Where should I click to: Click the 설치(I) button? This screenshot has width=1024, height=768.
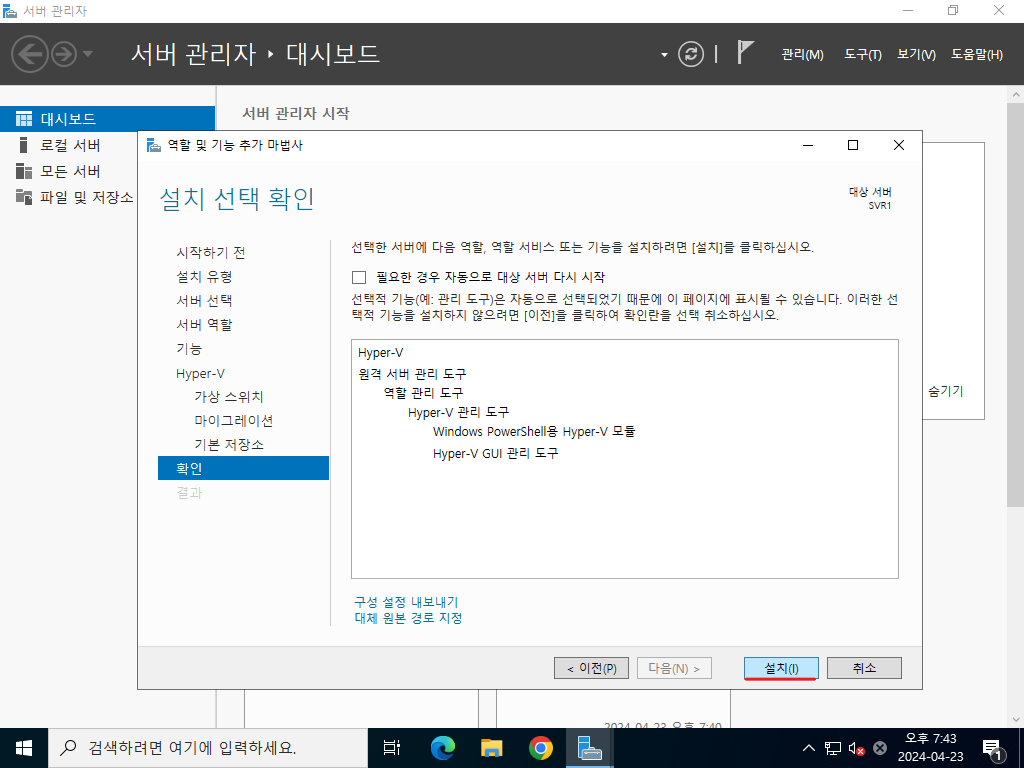pyautogui.click(x=781, y=668)
